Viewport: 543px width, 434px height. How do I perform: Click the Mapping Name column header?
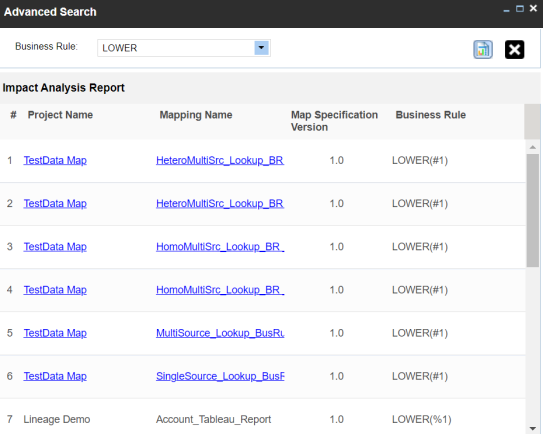tap(196, 115)
